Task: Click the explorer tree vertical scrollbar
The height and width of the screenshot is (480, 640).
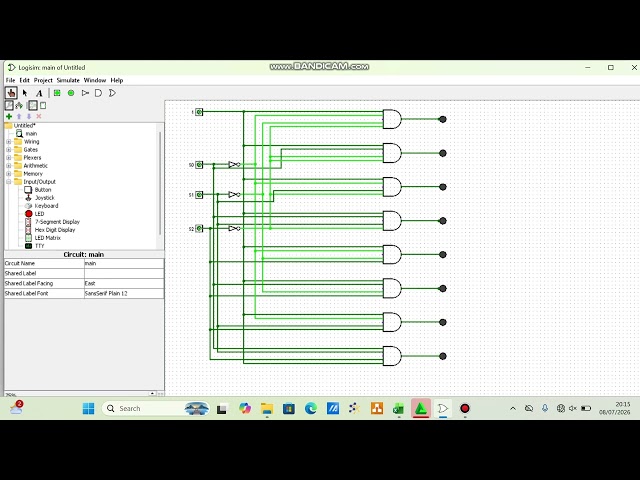Action: pyautogui.click(x=160, y=184)
